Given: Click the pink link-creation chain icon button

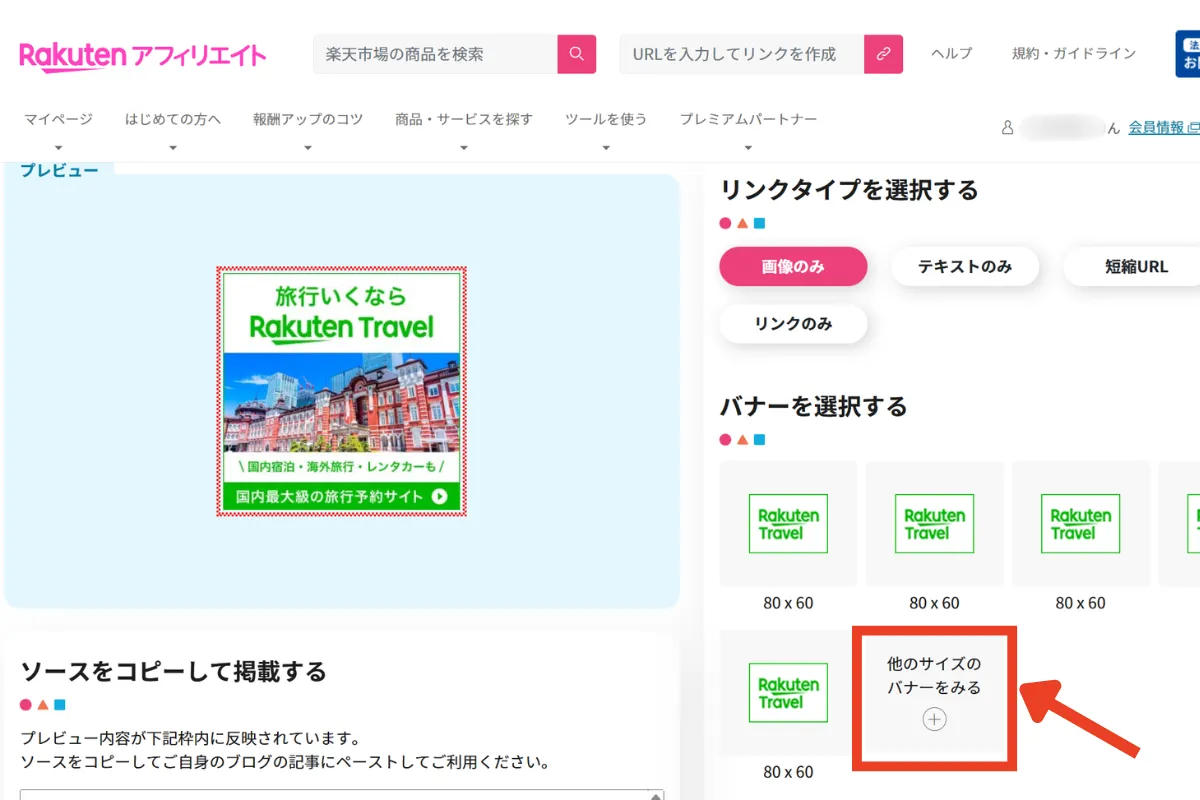Looking at the screenshot, I should click(x=883, y=54).
